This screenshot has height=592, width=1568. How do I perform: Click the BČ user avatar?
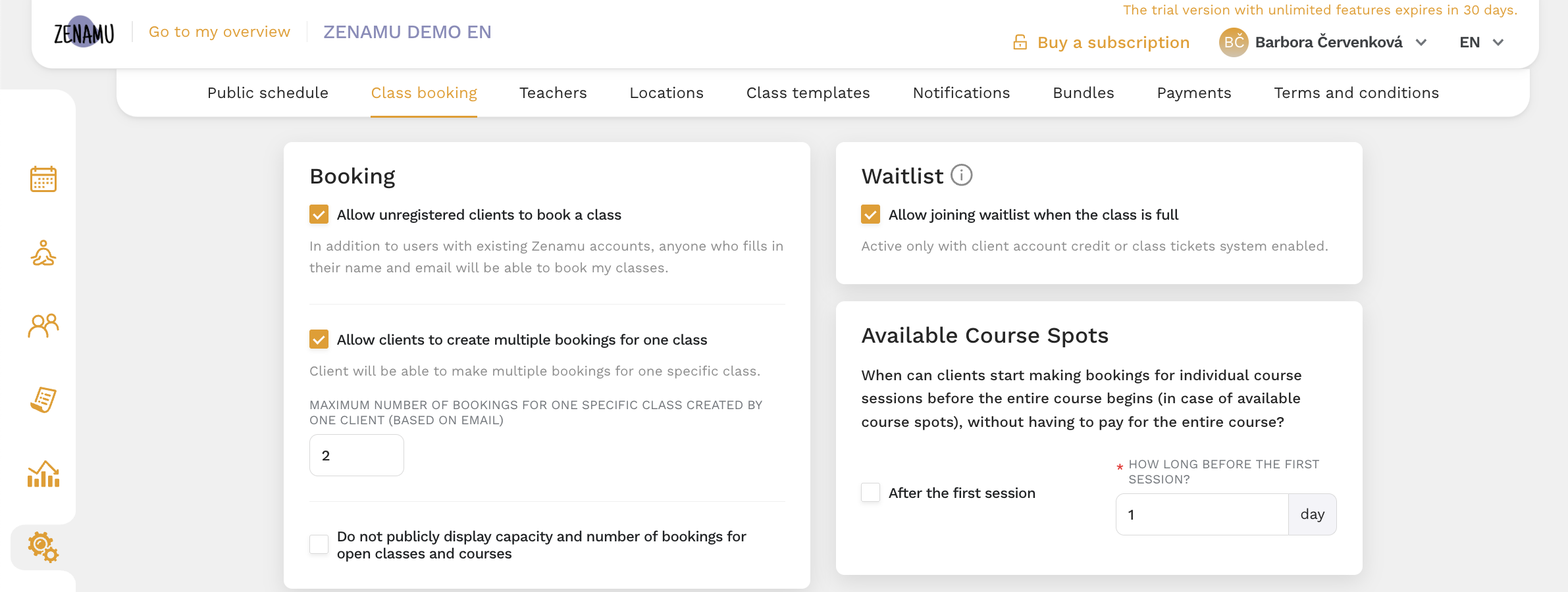coord(1234,42)
